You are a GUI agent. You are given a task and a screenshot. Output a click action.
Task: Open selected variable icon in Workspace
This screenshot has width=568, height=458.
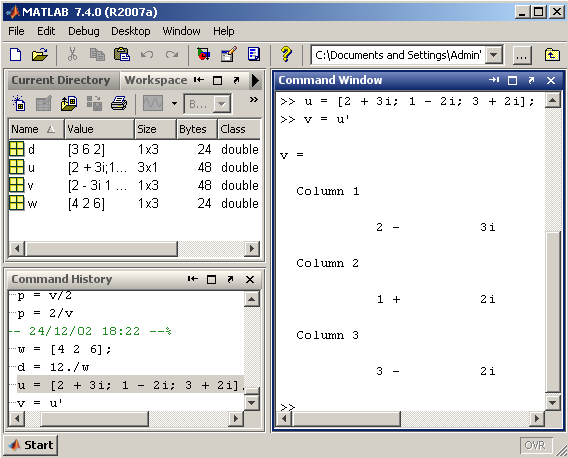coord(44,104)
